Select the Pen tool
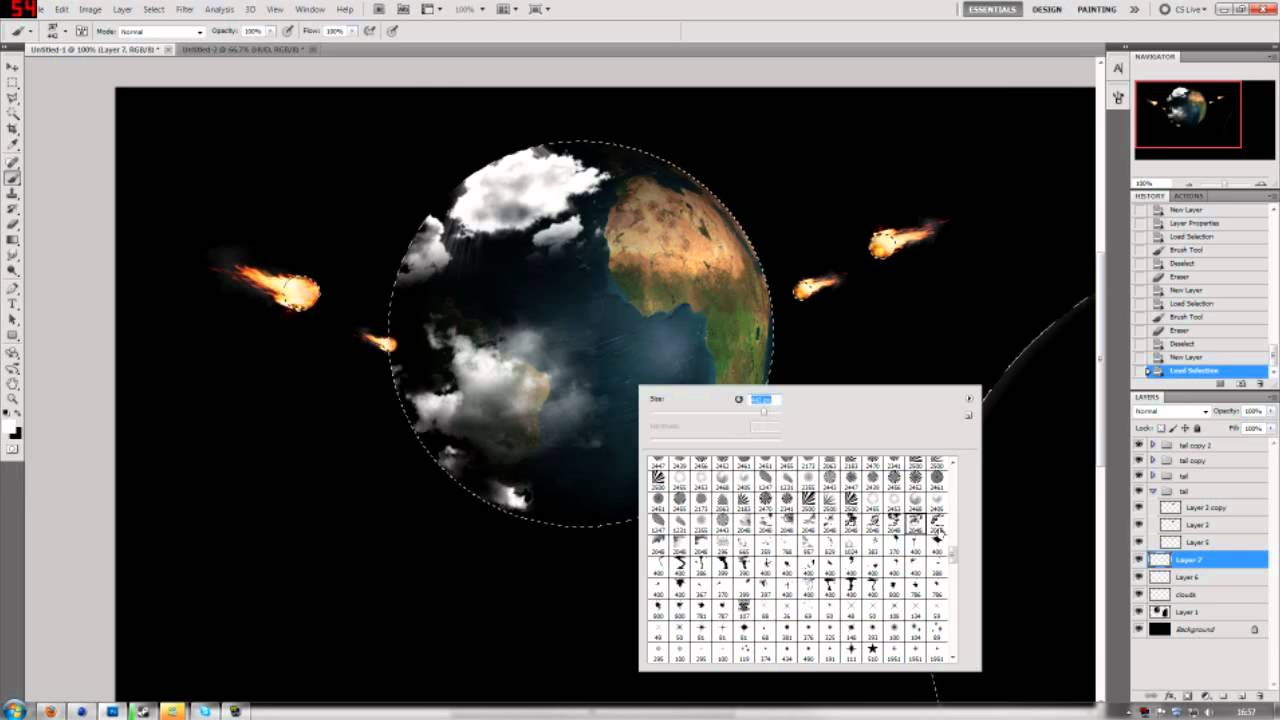This screenshot has width=1280, height=720. 13,288
